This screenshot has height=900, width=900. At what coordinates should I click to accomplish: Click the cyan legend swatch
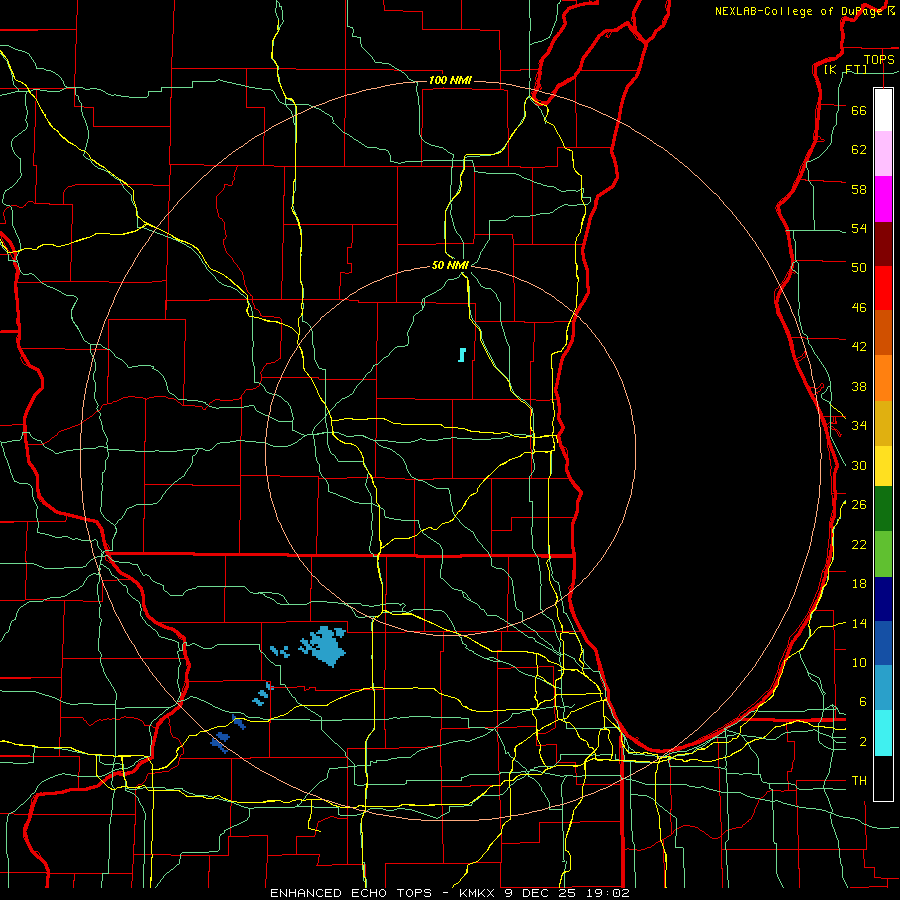pos(883,733)
